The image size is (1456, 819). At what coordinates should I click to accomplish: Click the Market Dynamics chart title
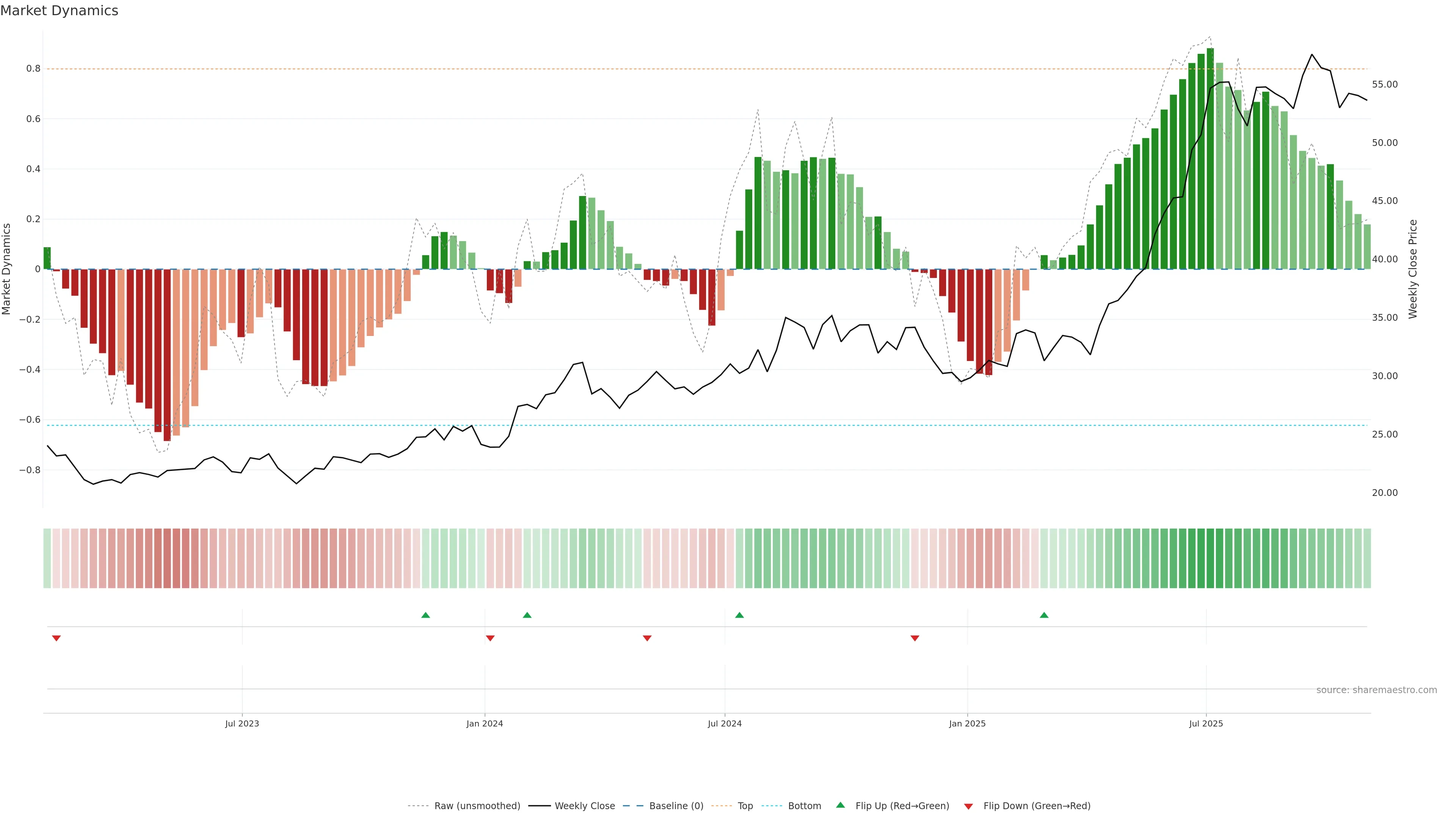[x=60, y=11]
